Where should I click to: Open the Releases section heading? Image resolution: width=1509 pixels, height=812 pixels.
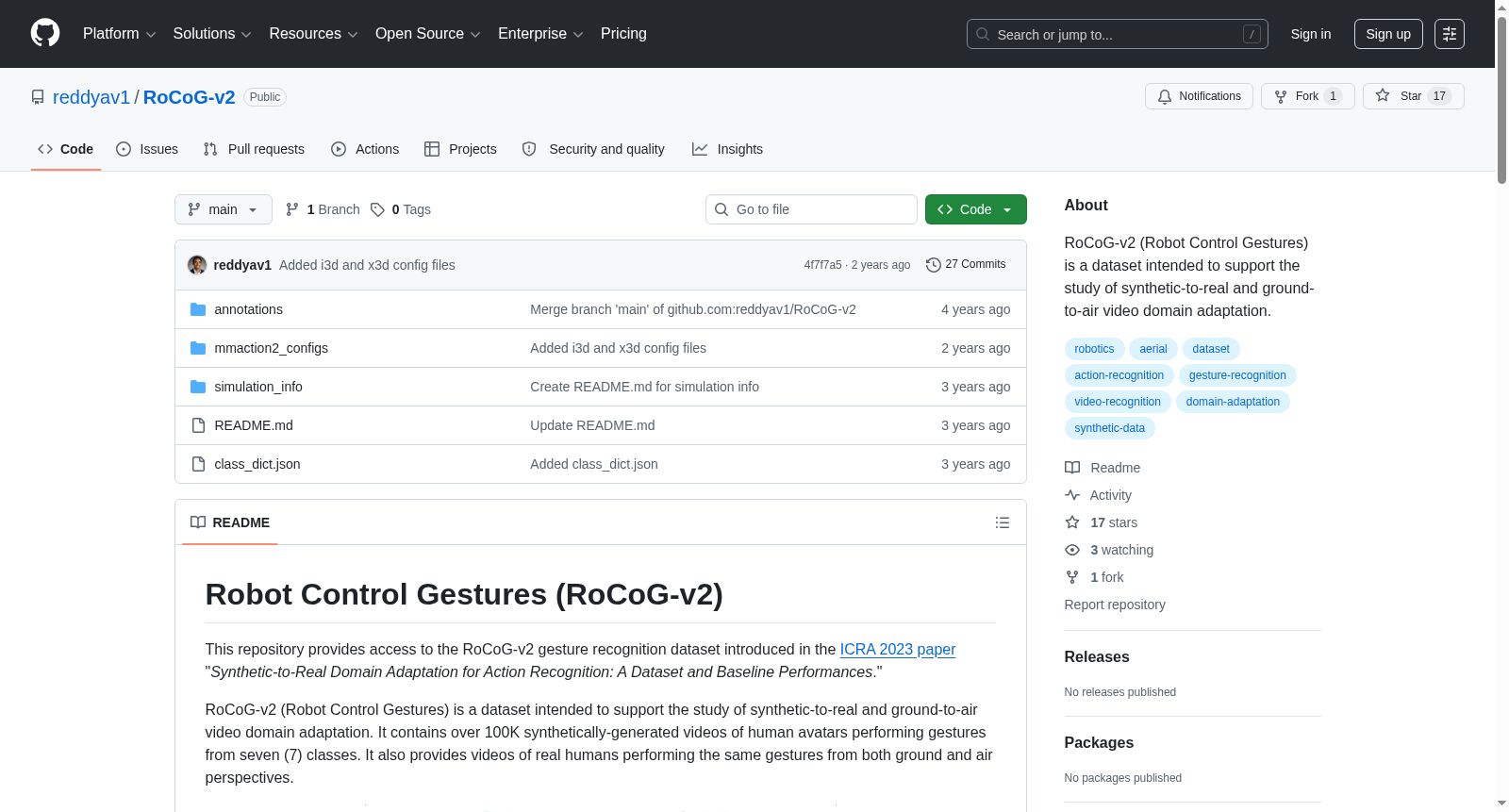1097,657
